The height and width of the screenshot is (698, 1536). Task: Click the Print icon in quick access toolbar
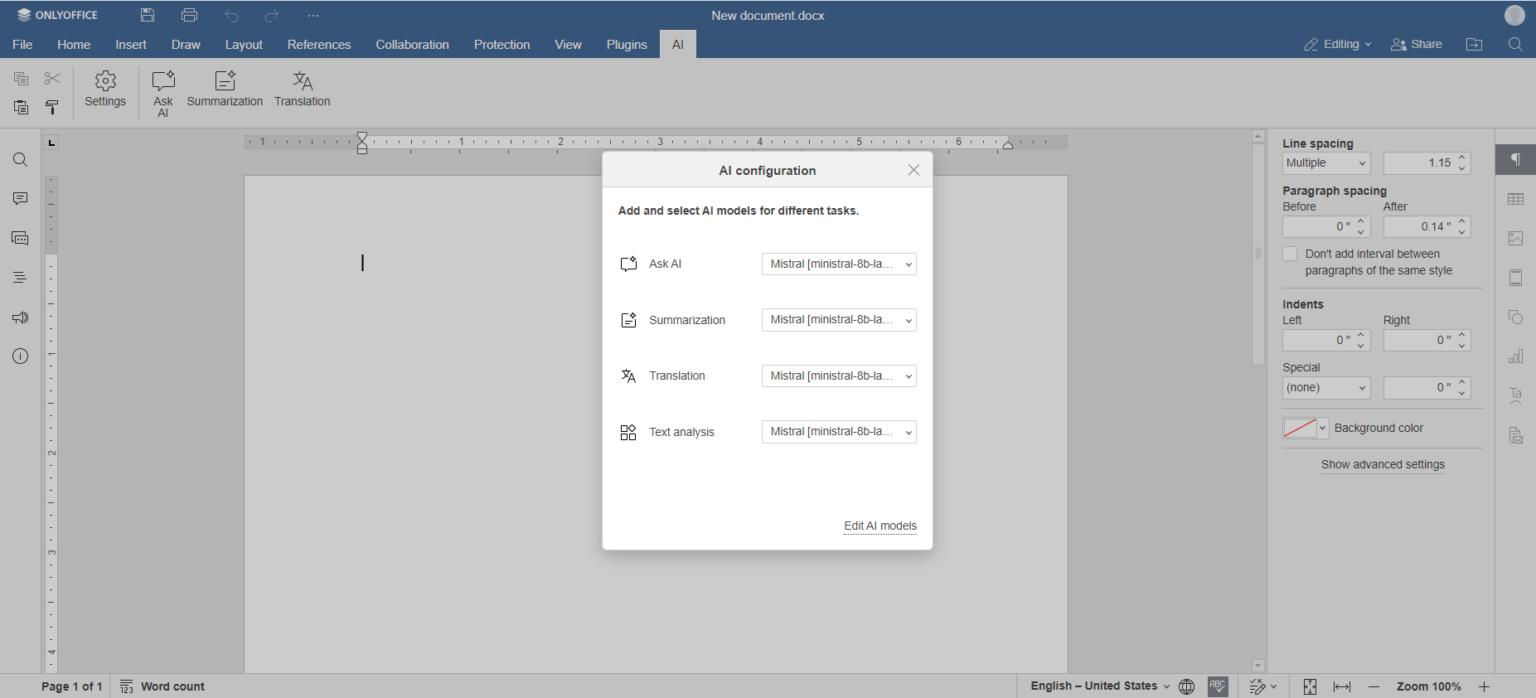[x=188, y=14]
